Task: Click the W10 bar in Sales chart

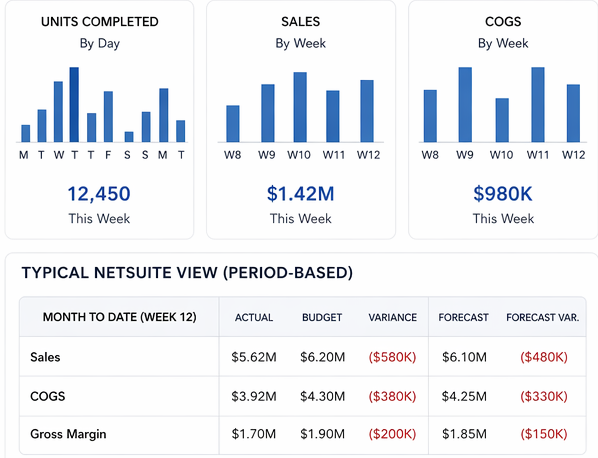Action: [x=300, y=107]
